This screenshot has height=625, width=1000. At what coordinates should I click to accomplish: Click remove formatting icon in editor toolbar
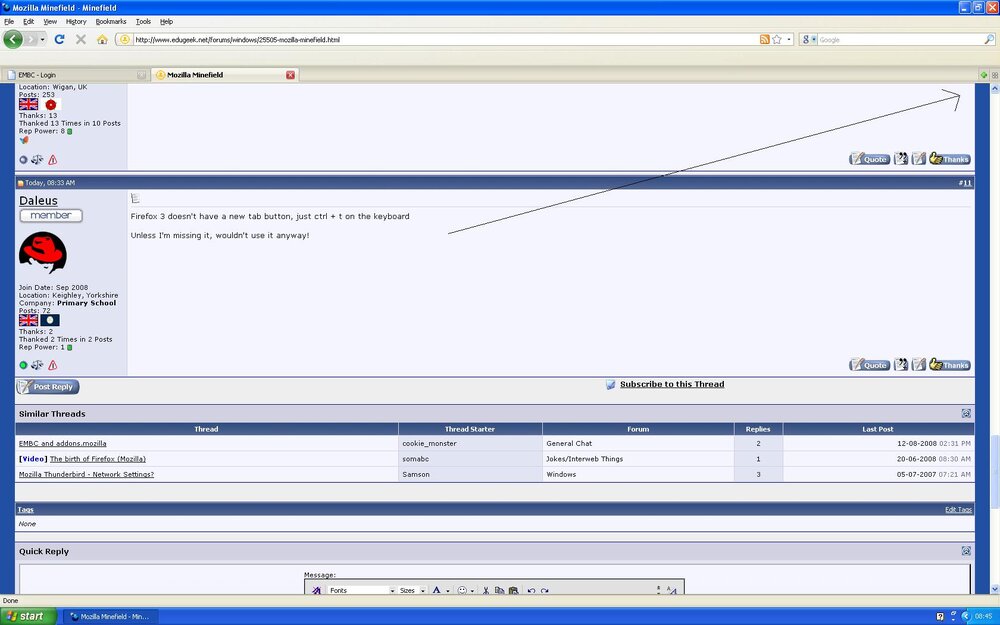[316, 591]
